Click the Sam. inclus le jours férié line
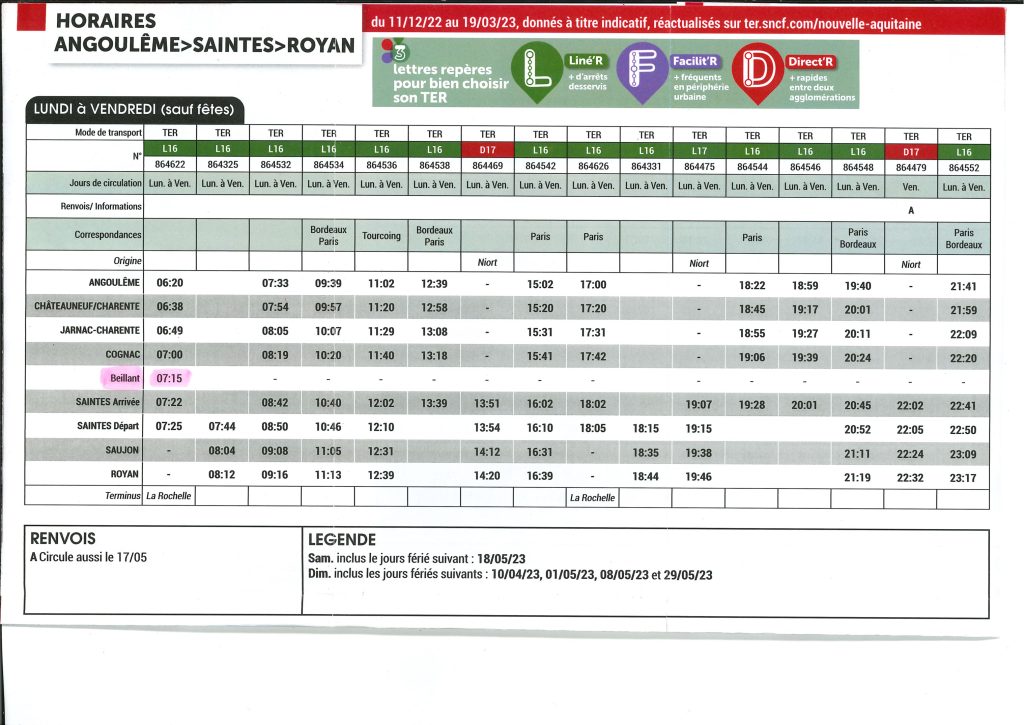This screenshot has height=725, width=1024. (x=417, y=559)
